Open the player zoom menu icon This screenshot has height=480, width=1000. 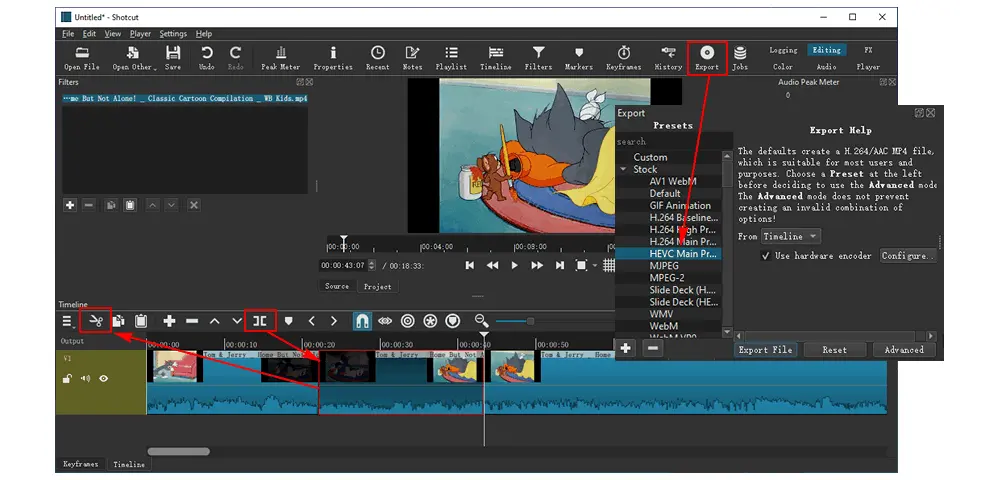click(x=581, y=265)
